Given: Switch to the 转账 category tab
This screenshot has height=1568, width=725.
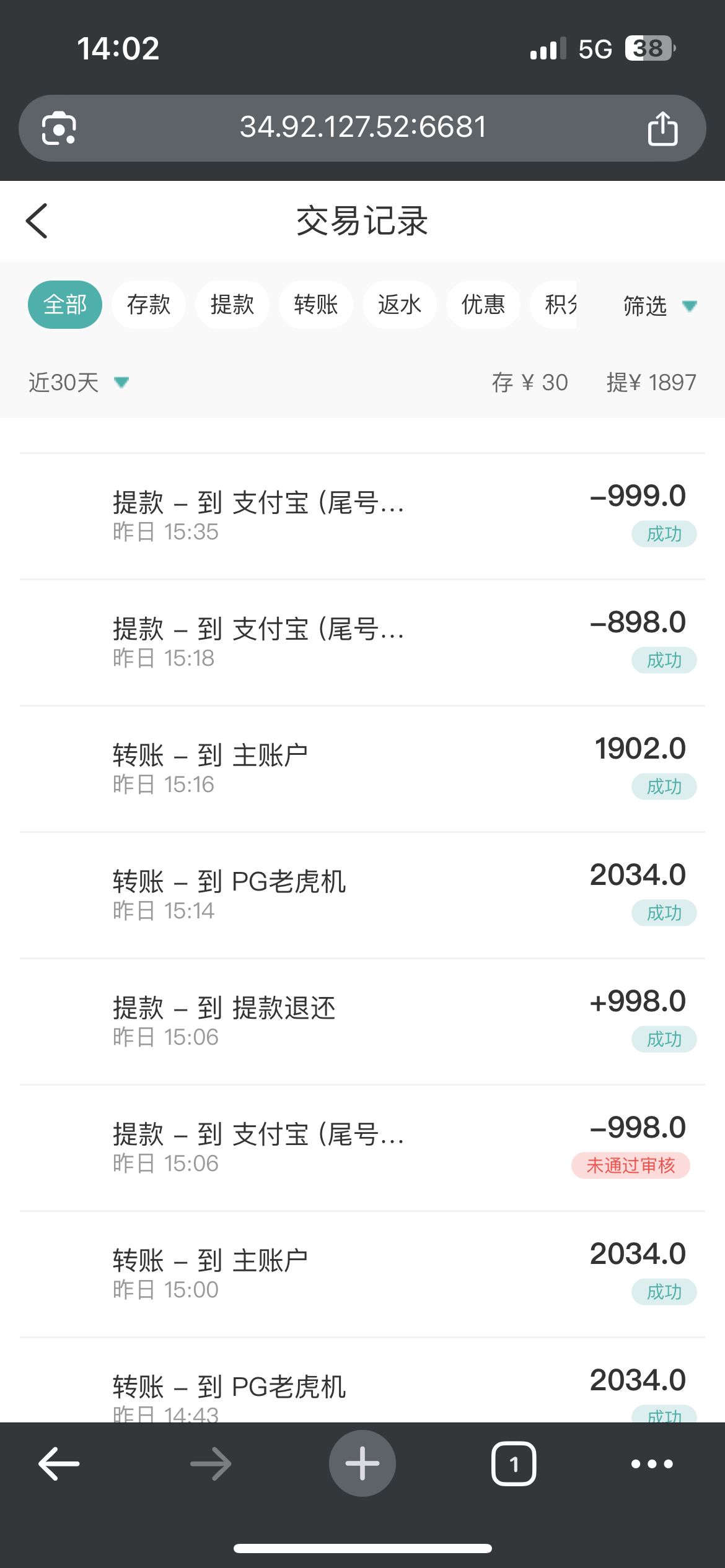Looking at the screenshot, I should coord(316,305).
